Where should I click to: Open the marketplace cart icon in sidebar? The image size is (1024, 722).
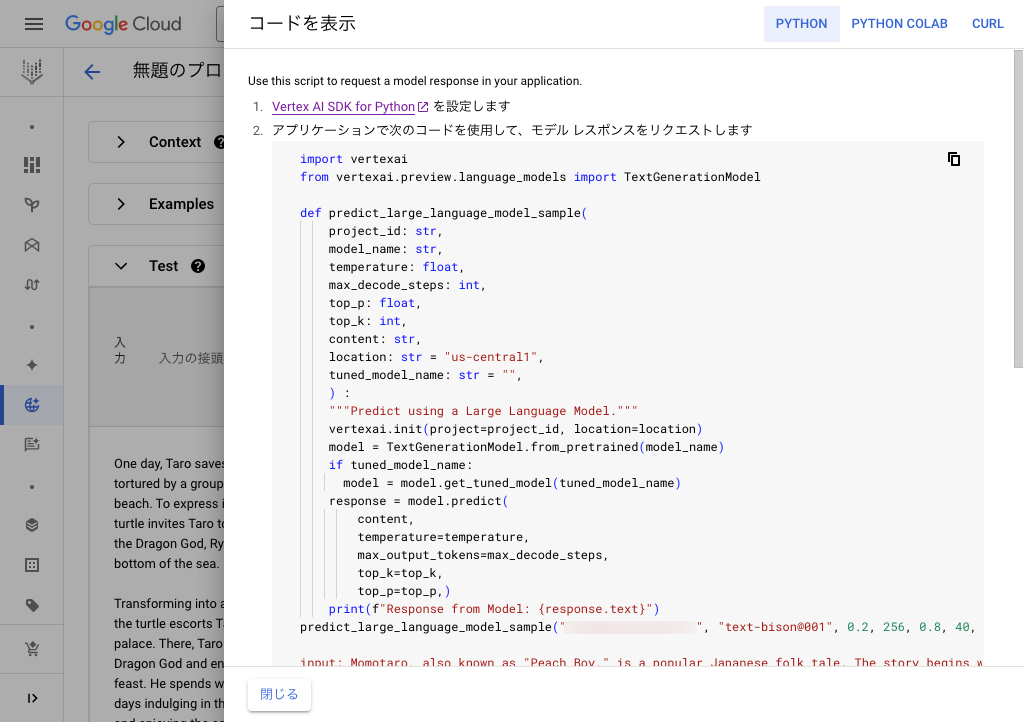click(x=32, y=650)
